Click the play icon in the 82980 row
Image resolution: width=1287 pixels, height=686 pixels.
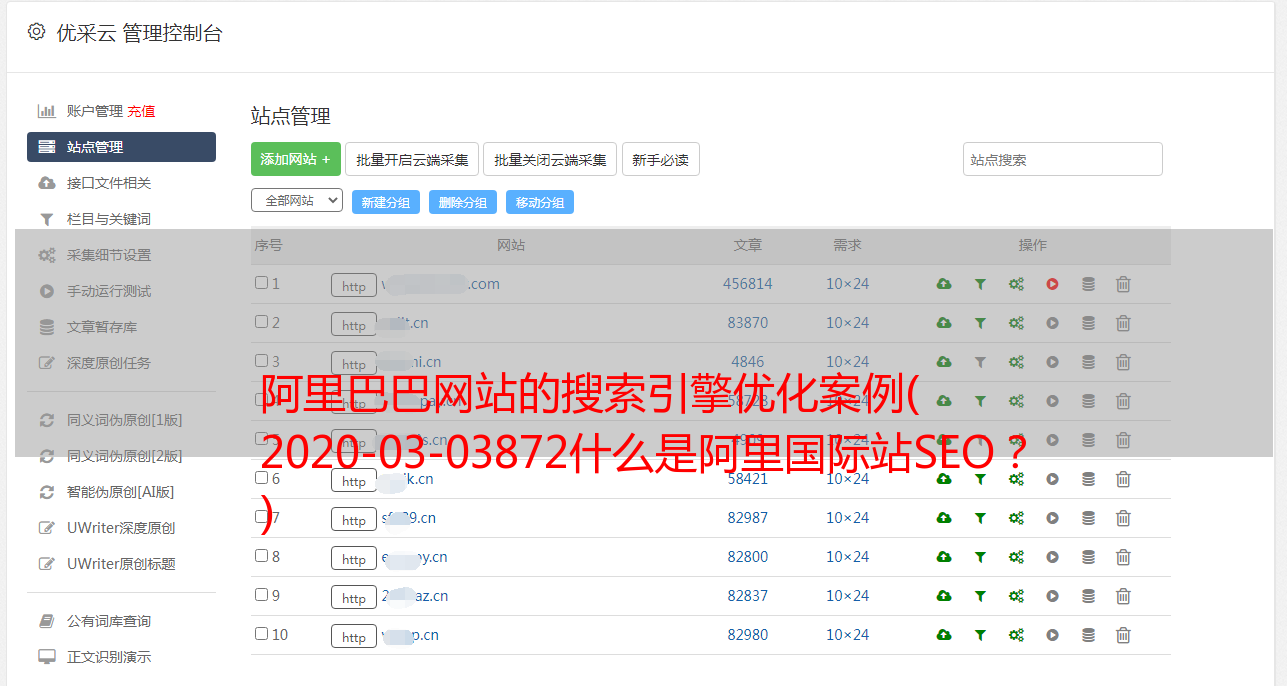coord(1052,635)
